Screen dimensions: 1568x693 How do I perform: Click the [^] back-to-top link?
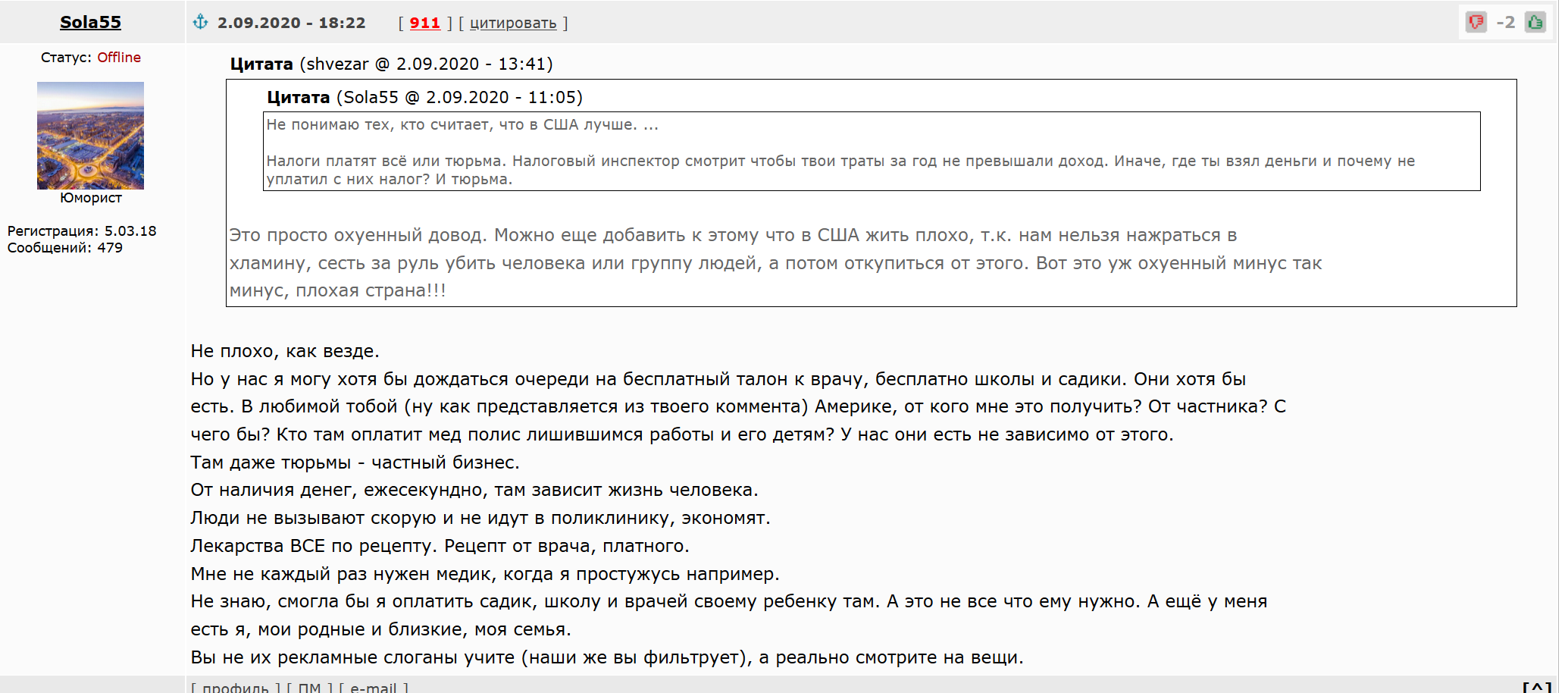coord(1537,688)
